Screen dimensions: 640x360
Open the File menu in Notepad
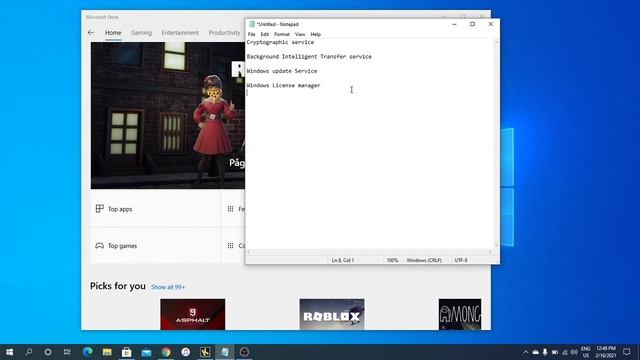[x=251, y=34]
